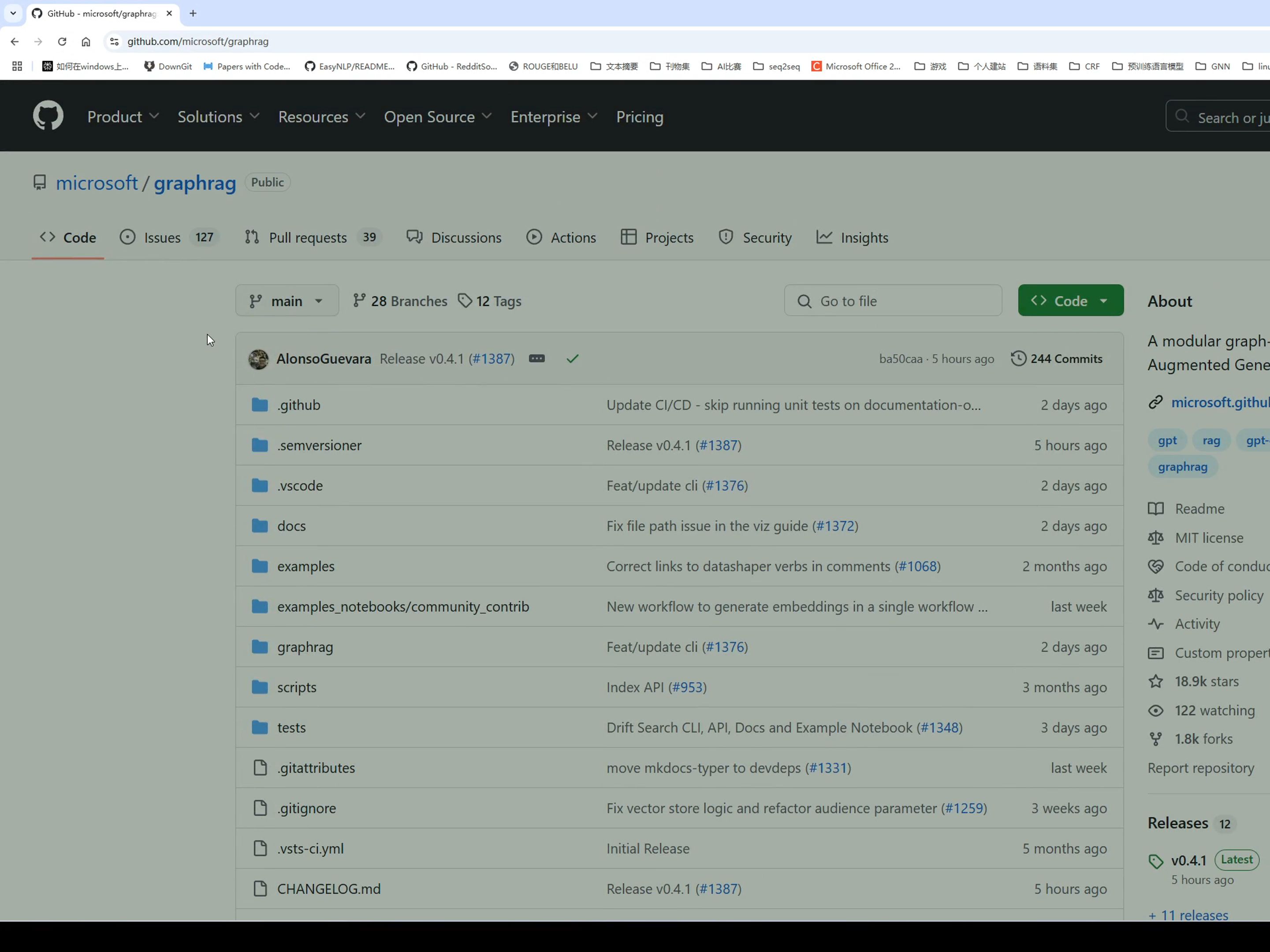The width and height of the screenshot is (1270, 952).
Task: Open the tab search dropdown arrow
Action: tap(13, 13)
